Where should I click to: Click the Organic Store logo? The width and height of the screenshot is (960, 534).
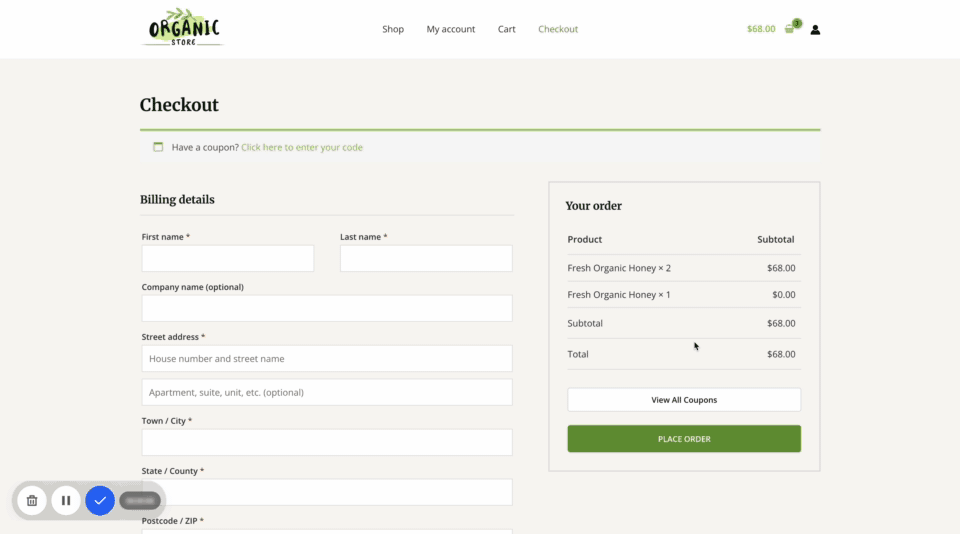click(184, 28)
